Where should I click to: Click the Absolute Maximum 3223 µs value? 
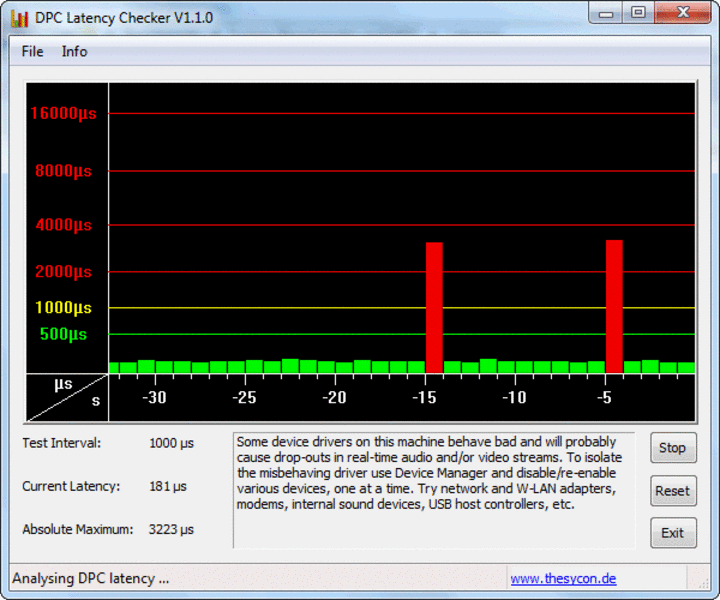[x=171, y=529]
